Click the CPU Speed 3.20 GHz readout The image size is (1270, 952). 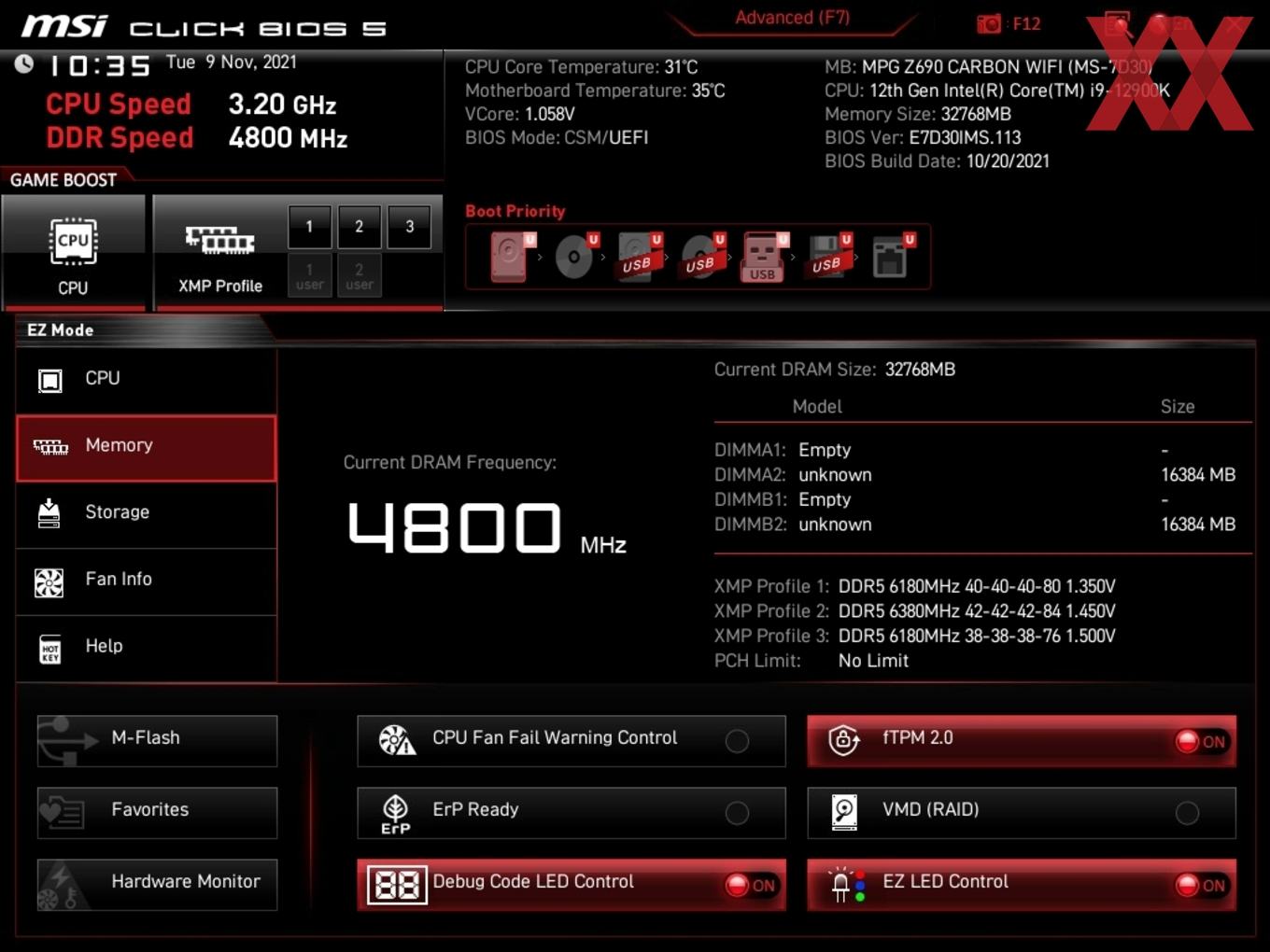pyautogui.click(x=190, y=104)
